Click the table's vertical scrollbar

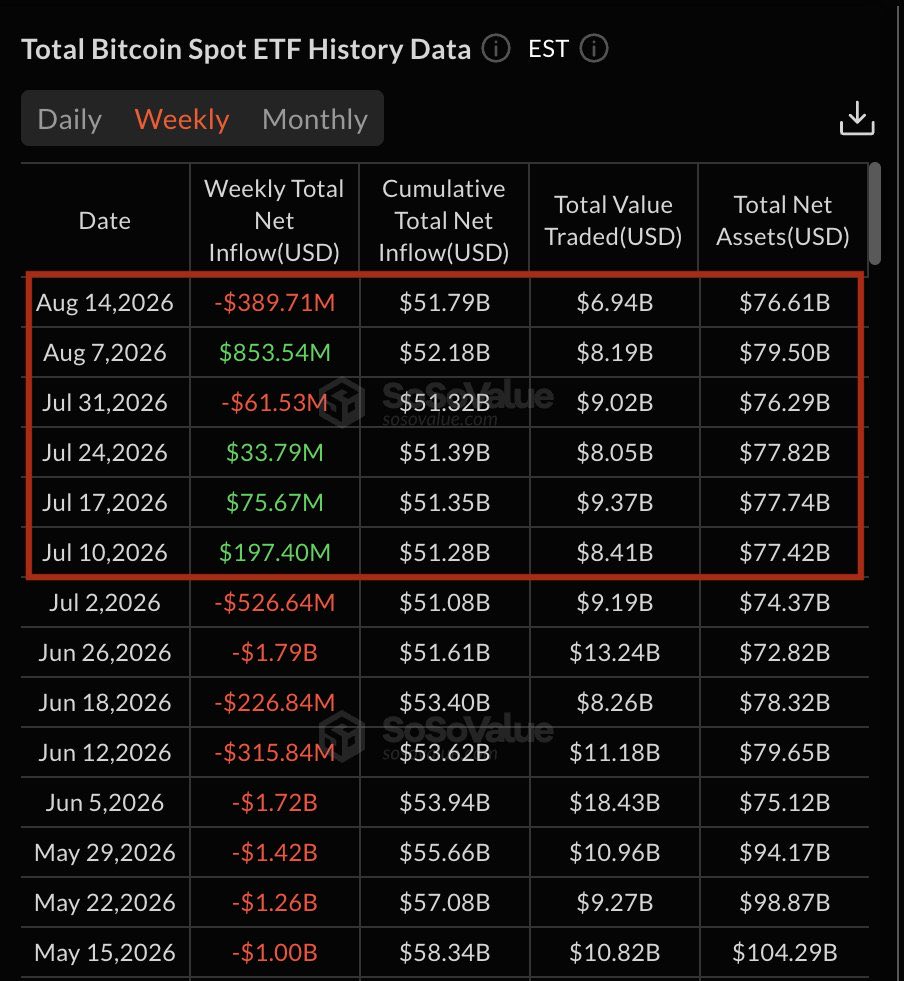coord(875,213)
